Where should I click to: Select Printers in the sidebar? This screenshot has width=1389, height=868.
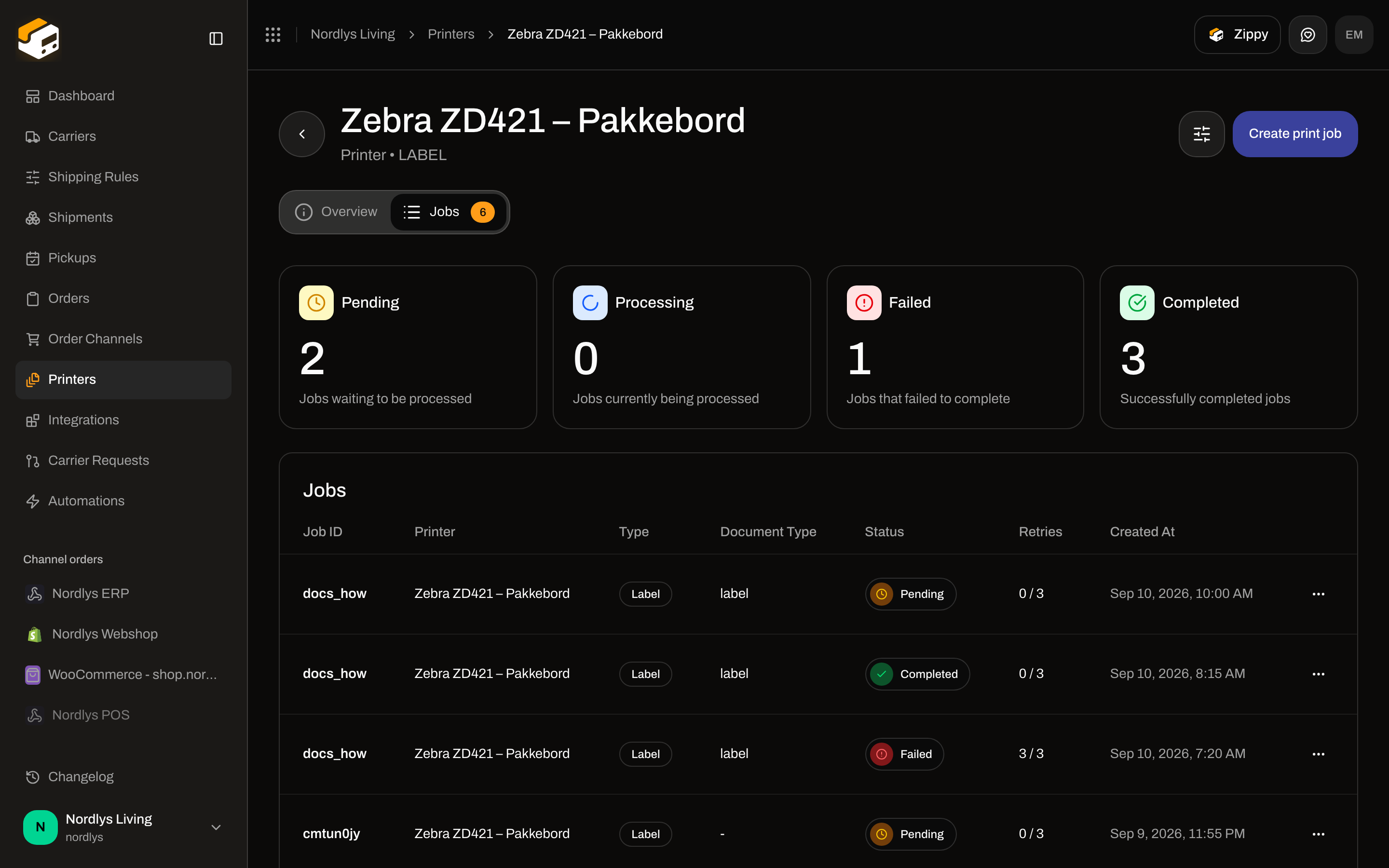[x=123, y=380]
